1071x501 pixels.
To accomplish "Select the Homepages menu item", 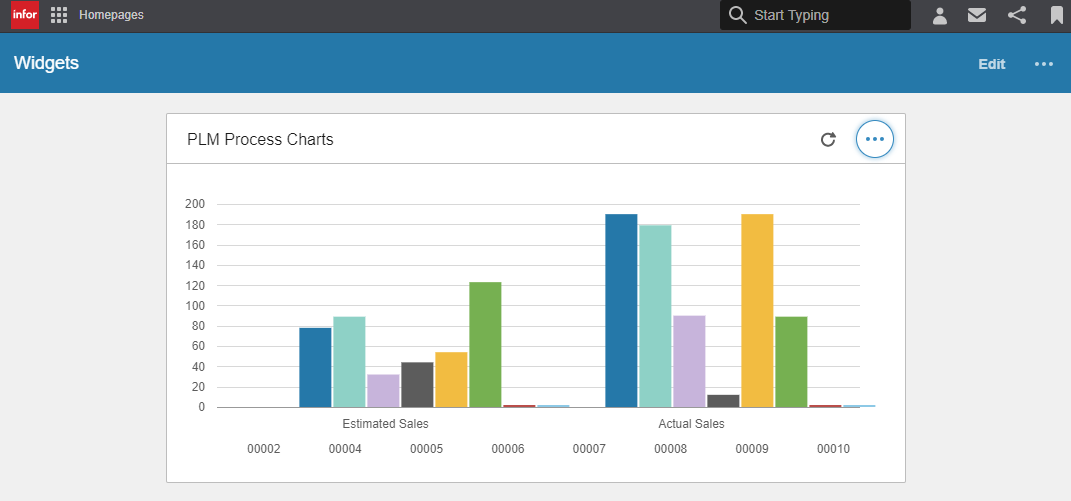I will 111,15.
